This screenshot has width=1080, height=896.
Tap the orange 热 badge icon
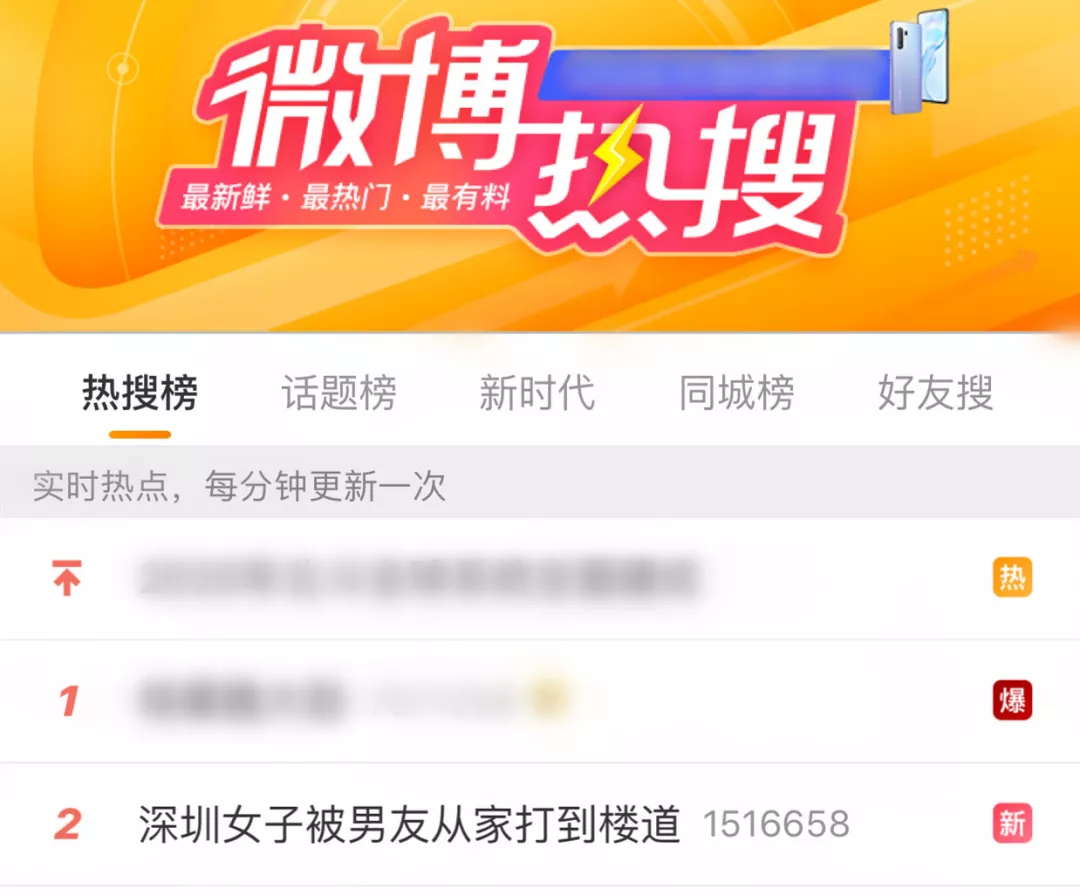point(1012,577)
